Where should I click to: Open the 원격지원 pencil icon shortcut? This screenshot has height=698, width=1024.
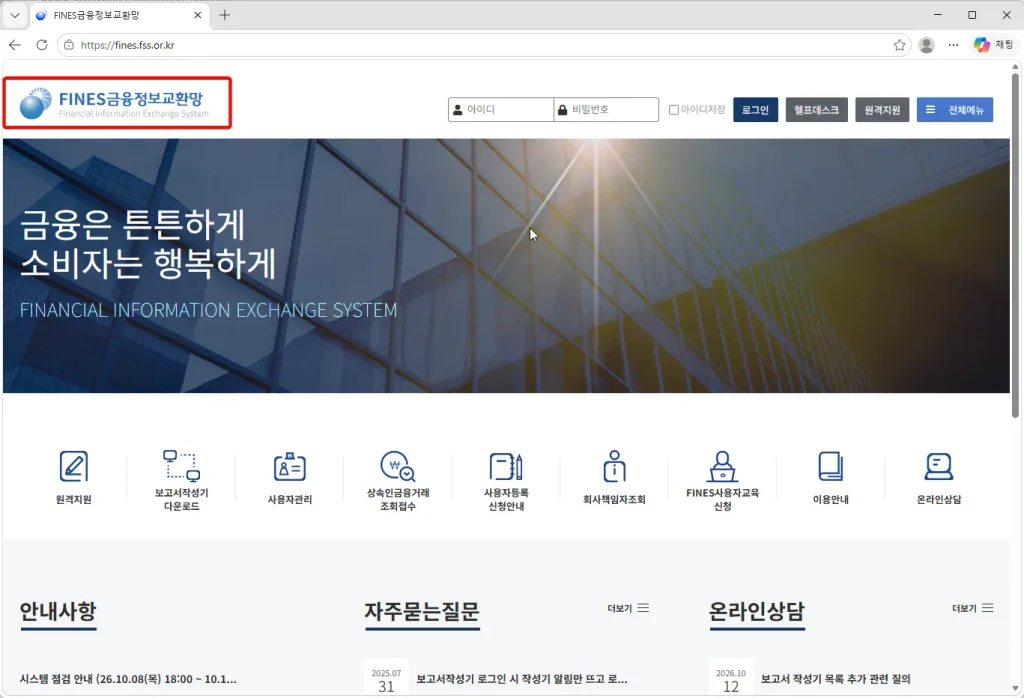click(x=73, y=467)
